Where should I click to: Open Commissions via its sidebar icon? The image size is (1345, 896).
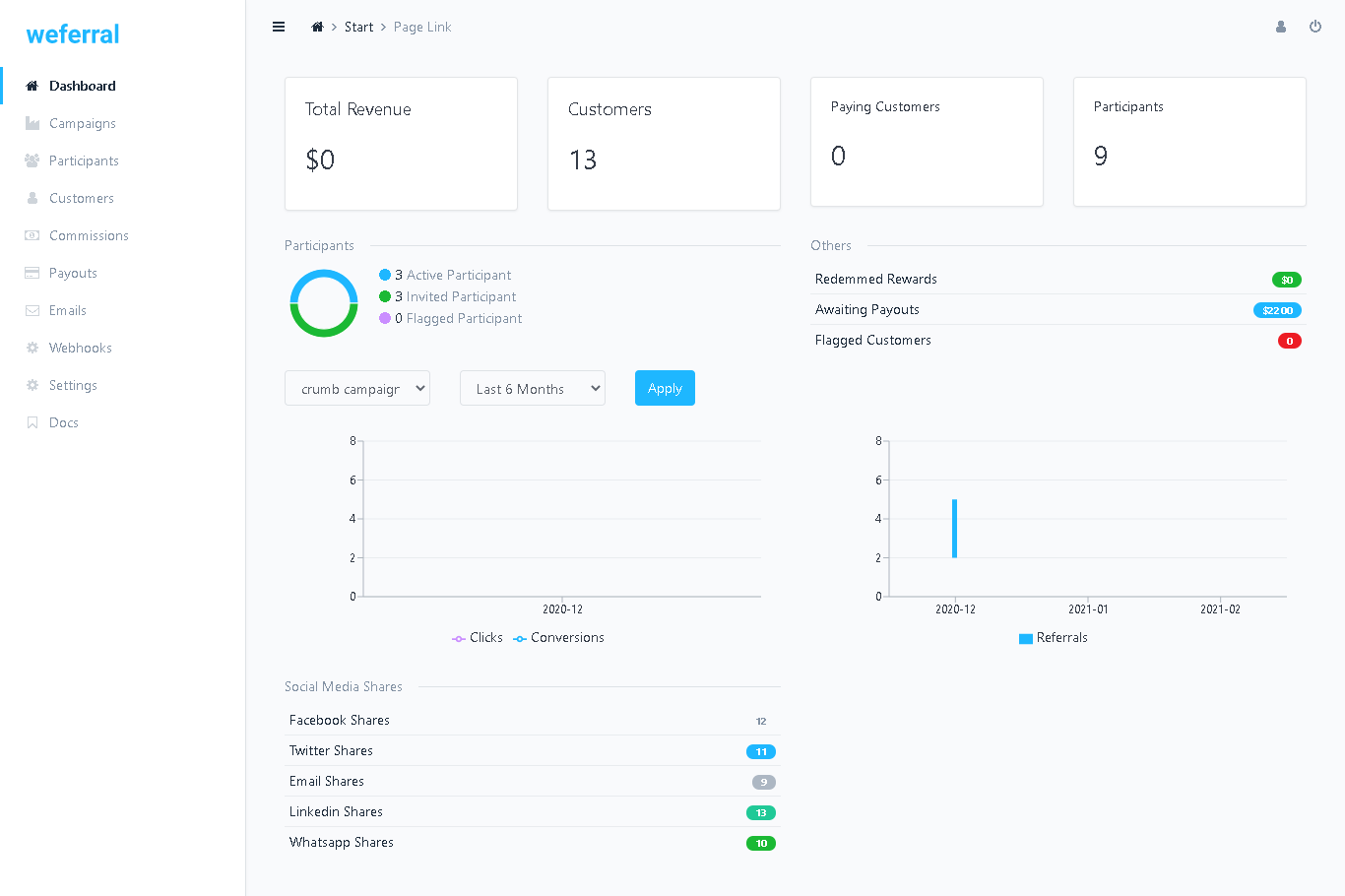click(31, 235)
